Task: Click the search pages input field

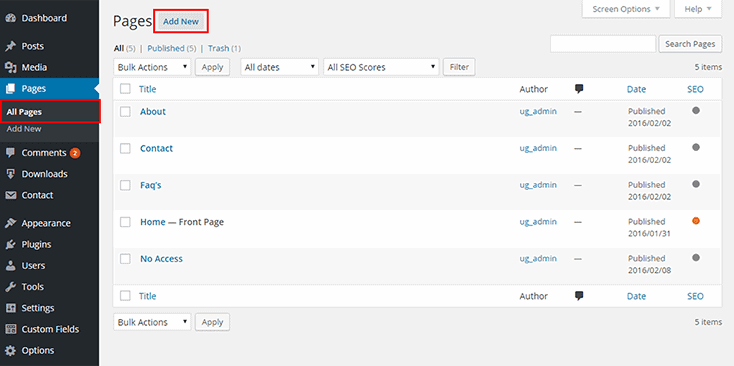Action: click(603, 44)
